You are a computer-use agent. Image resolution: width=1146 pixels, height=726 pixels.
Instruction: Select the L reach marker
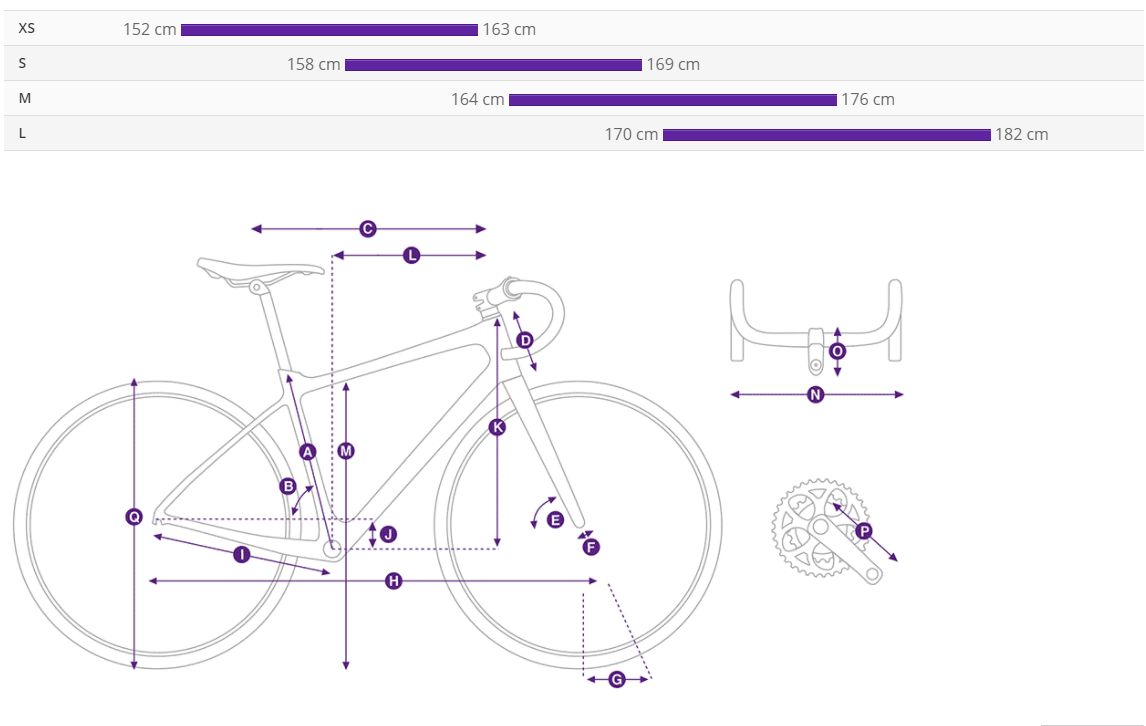tap(411, 255)
